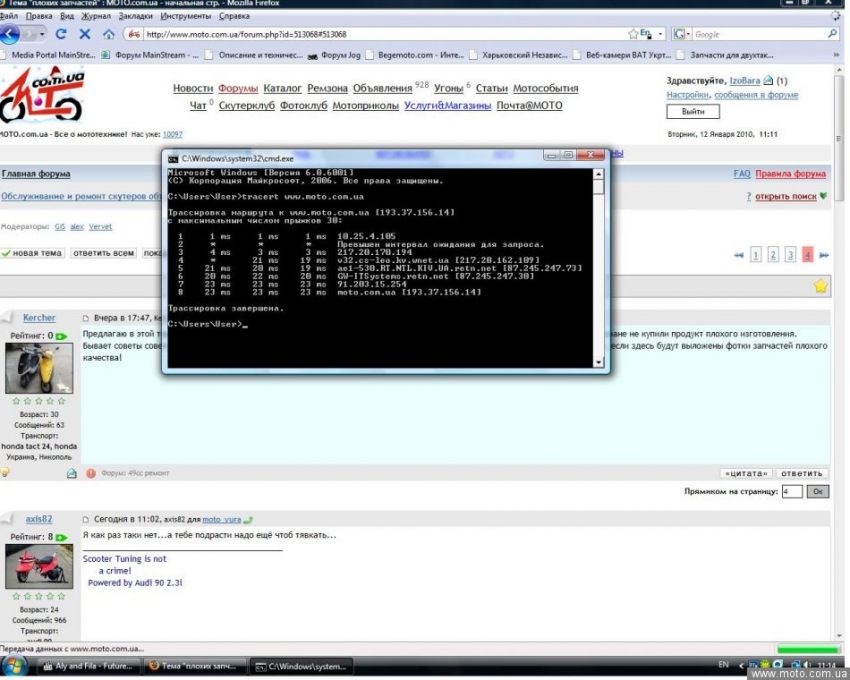The width and height of the screenshot is (850, 680).
Task: Go to forum page 1
Action: [756, 254]
